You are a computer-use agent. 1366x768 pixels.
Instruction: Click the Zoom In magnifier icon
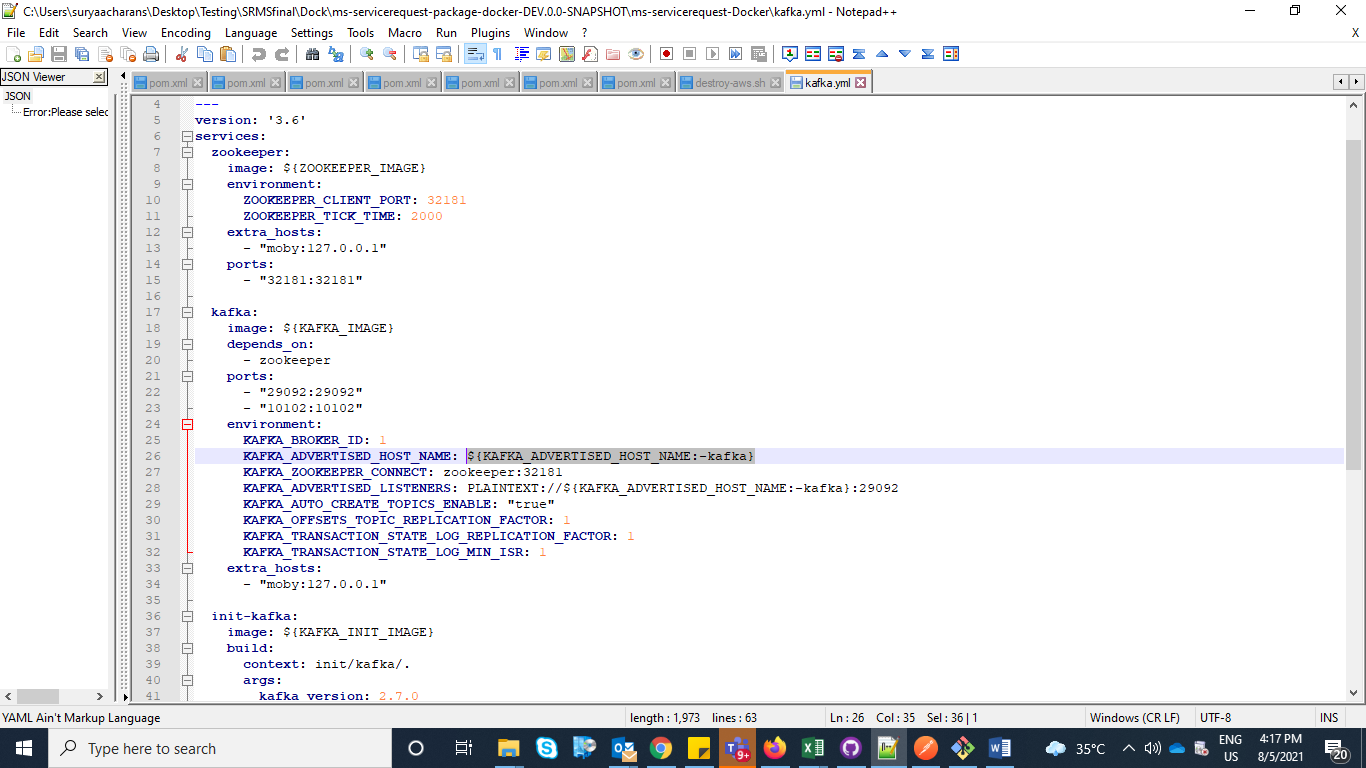tap(367, 54)
